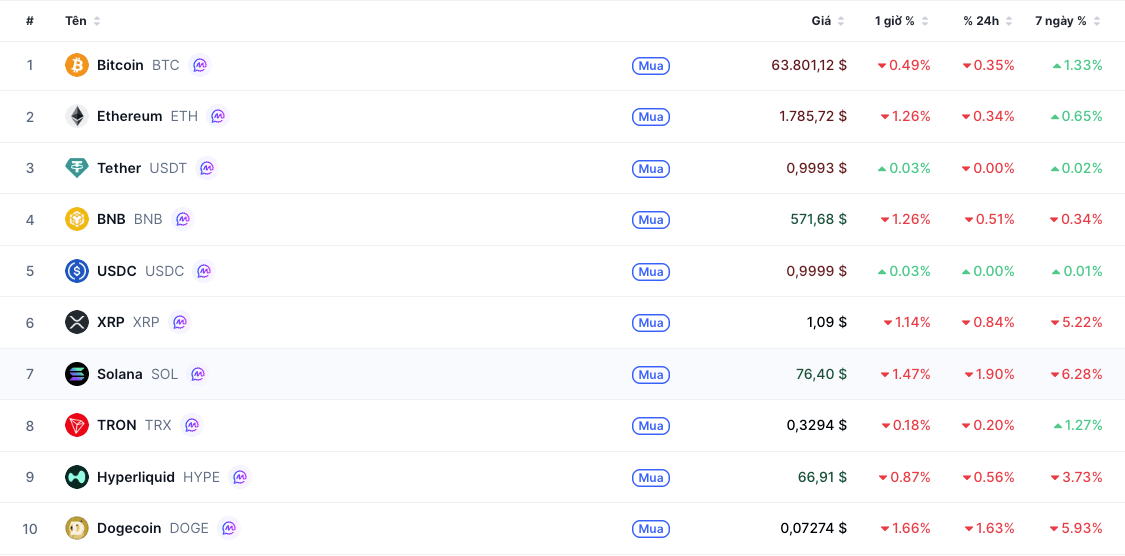
Task: Sort table by Giá column arrows
Action: click(841, 22)
